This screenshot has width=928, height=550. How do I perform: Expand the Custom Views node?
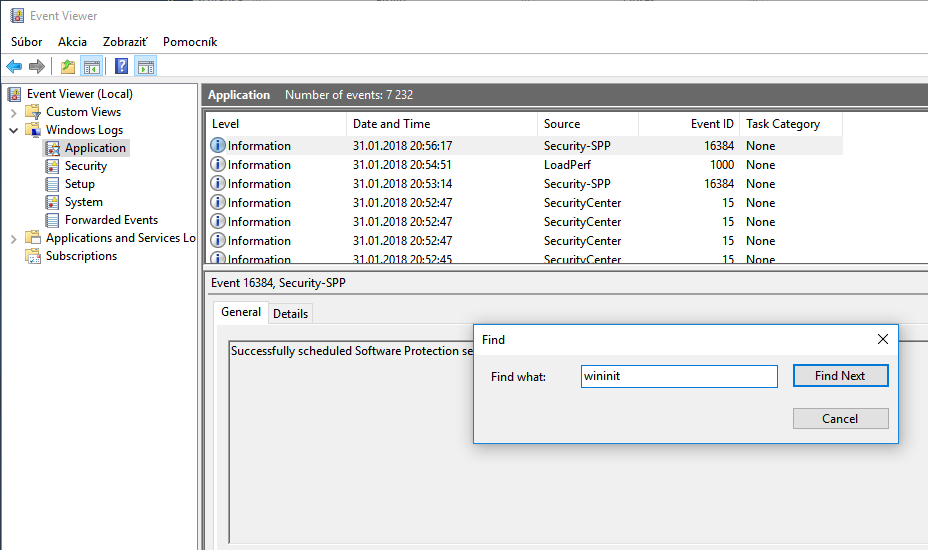coord(14,112)
